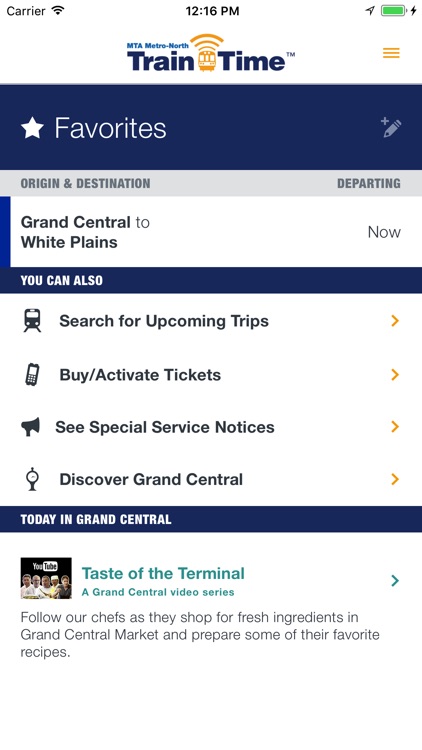The image size is (422, 750).
Task: Open Buy/Activate Tickets
Action: point(211,375)
